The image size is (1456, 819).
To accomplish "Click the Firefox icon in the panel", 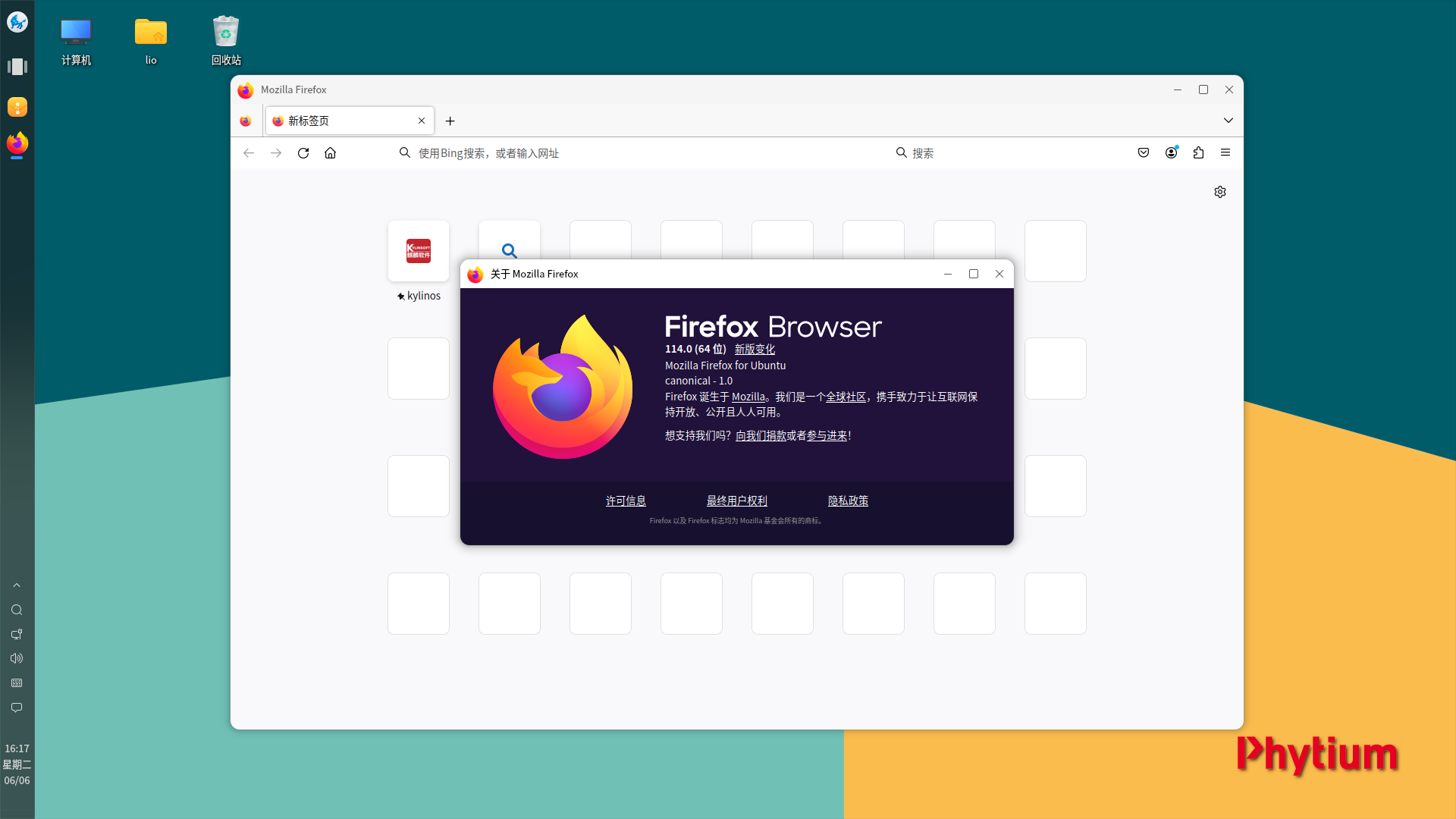I will (17, 143).
